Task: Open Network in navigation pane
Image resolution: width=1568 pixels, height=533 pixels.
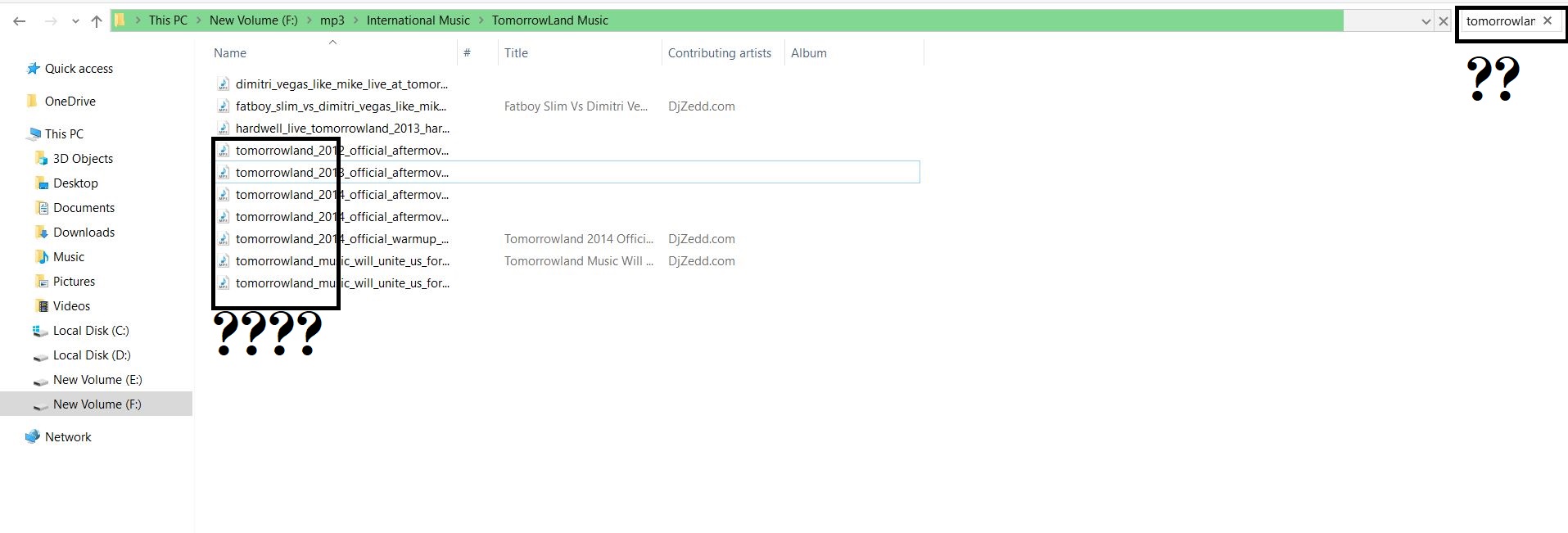Action: (x=68, y=437)
